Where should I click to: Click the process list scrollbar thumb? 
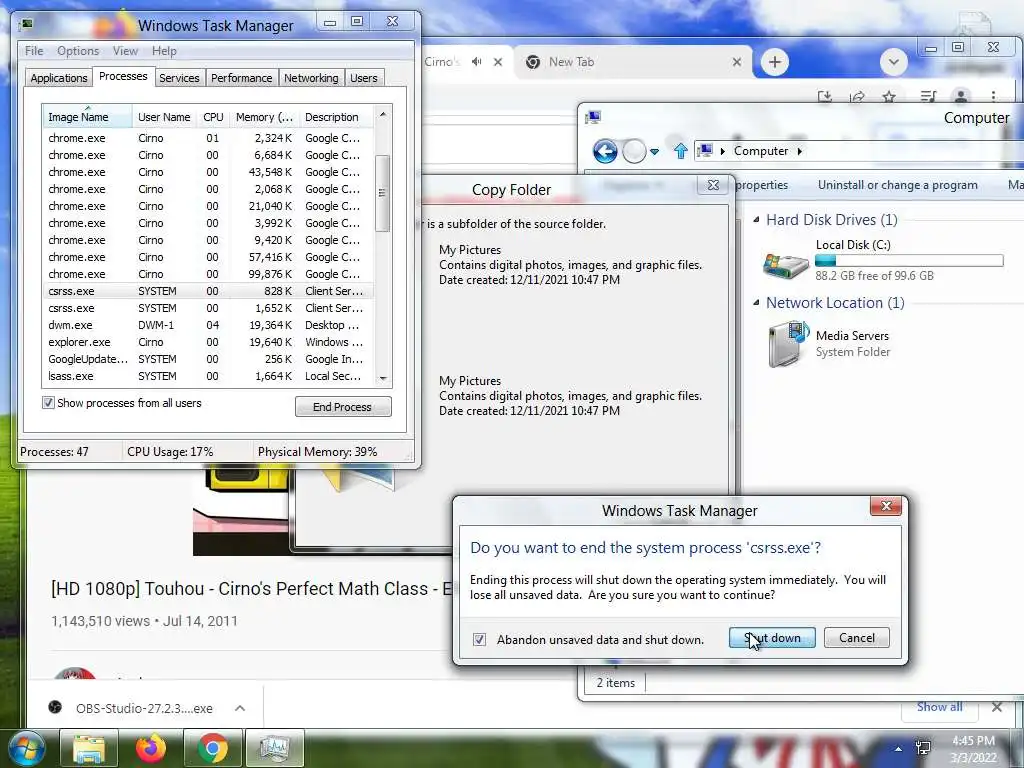(x=383, y=193)
